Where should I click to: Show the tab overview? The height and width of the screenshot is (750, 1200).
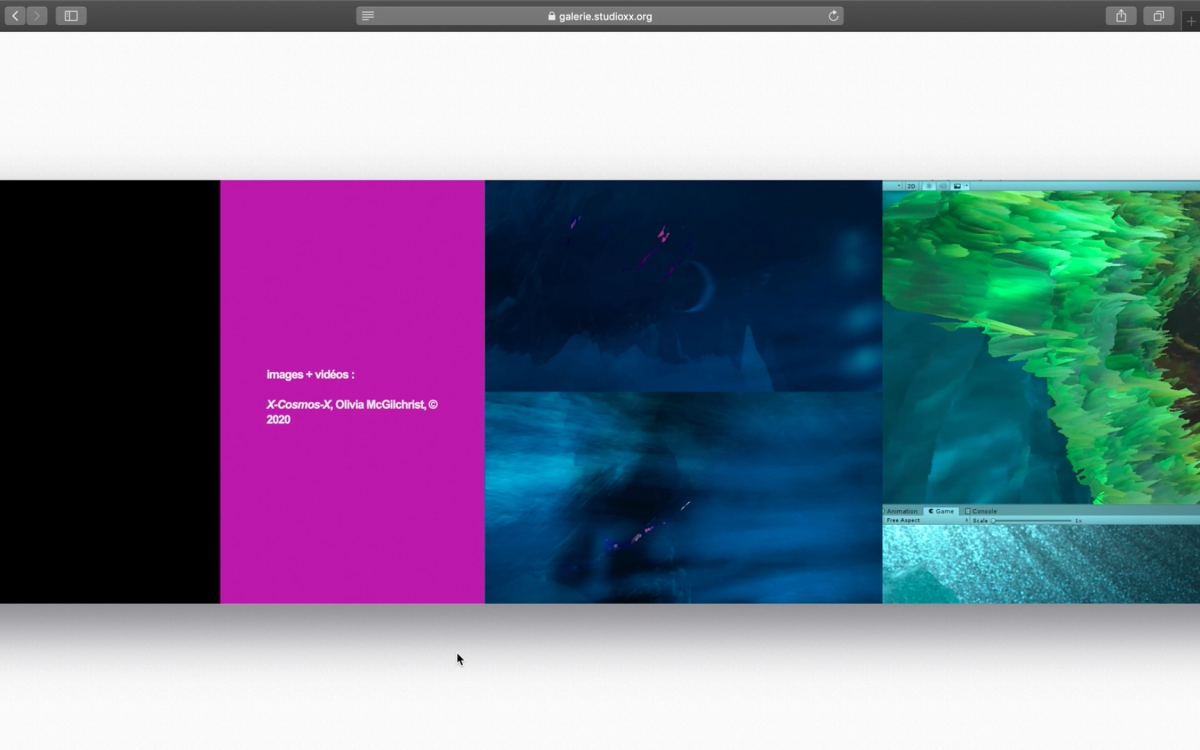[1158, 16]
